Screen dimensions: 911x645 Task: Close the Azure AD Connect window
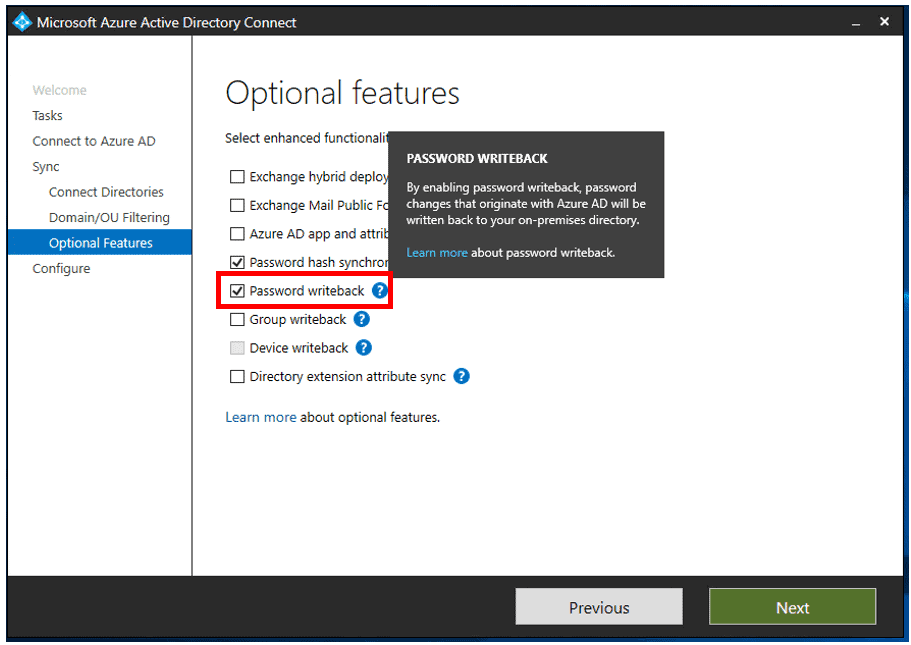884,22
